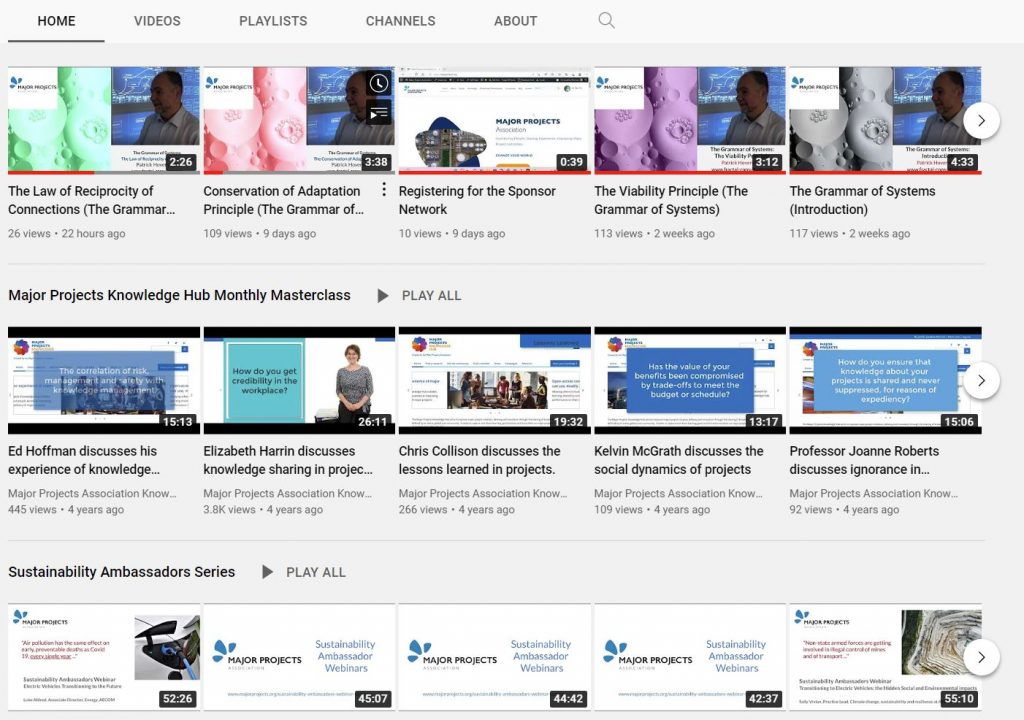The image size is (1024, 720).
Task: Click play triangle next to Masterclass PLAY ALL
Action: point(383,295)
